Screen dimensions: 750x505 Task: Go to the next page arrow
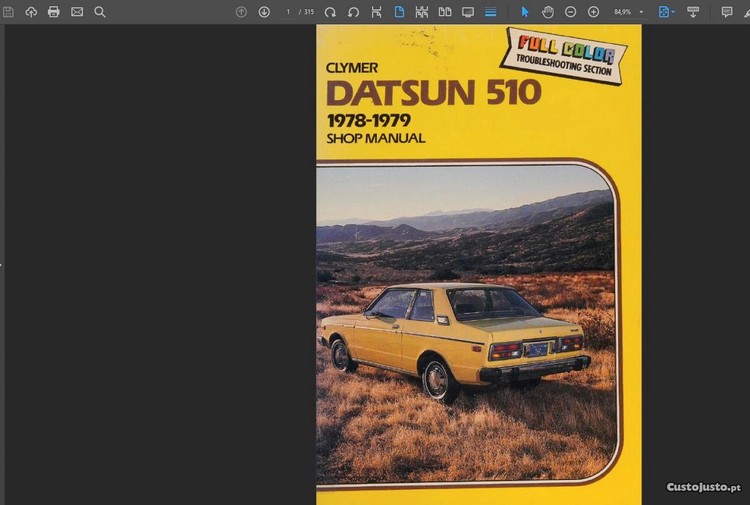click(264, 12)
